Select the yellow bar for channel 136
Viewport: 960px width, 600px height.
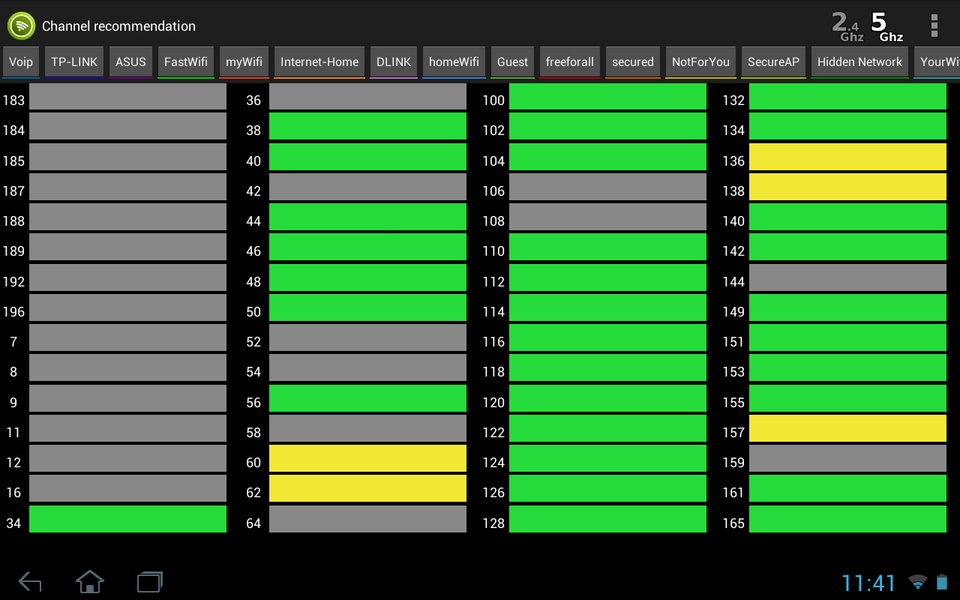(848, 157)
